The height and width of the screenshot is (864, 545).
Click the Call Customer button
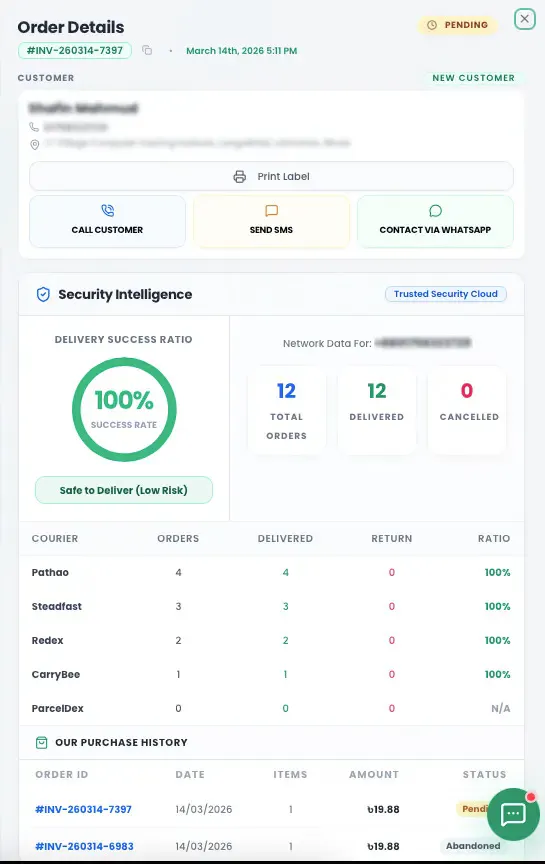[107, 221]
